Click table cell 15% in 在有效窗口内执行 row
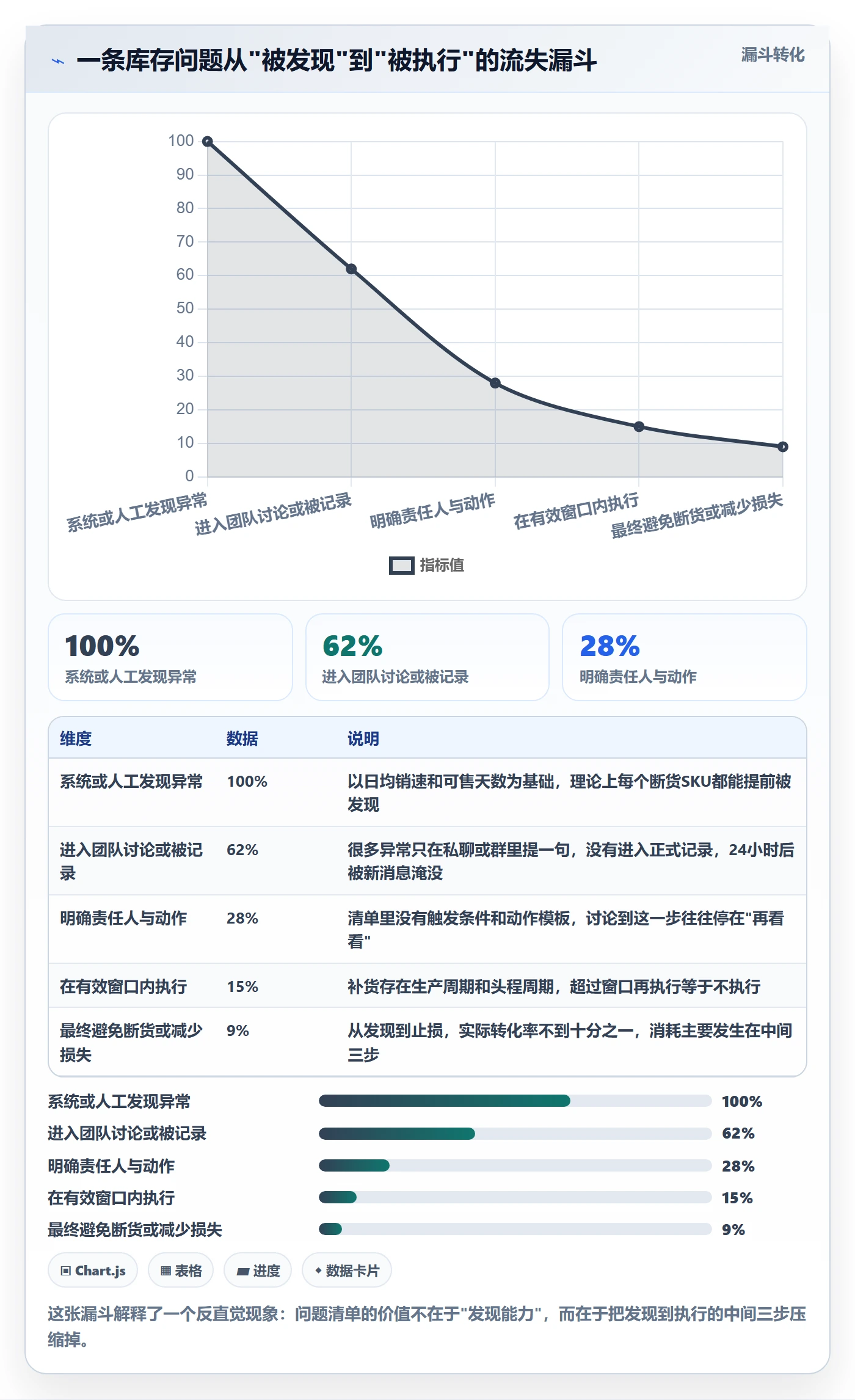855x1400 pixels. pyautogui.click(x=242, y=986)
